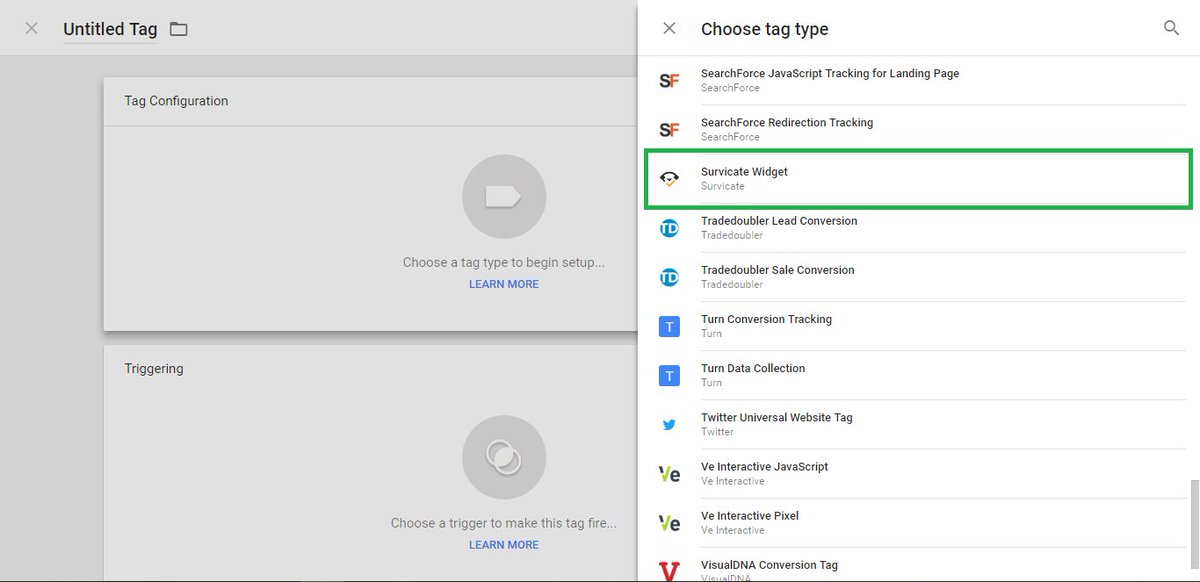Screen dimensions: 1200x582
Task: Open LEARN MORE link in Tag Configuration
Action: [504, 284]
